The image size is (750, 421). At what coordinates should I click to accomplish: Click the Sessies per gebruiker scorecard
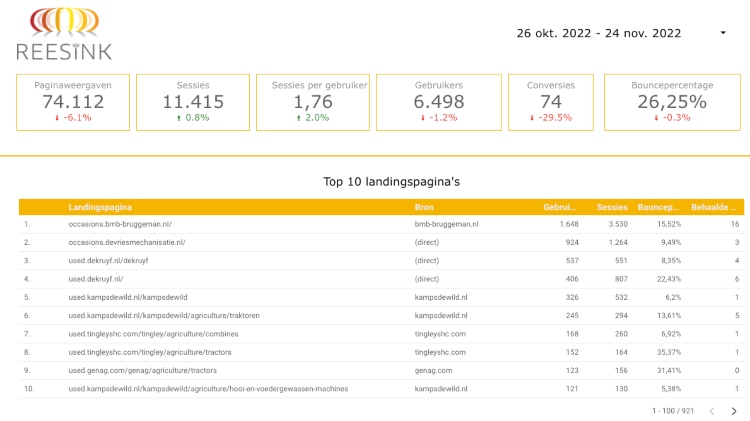point(312,102)
